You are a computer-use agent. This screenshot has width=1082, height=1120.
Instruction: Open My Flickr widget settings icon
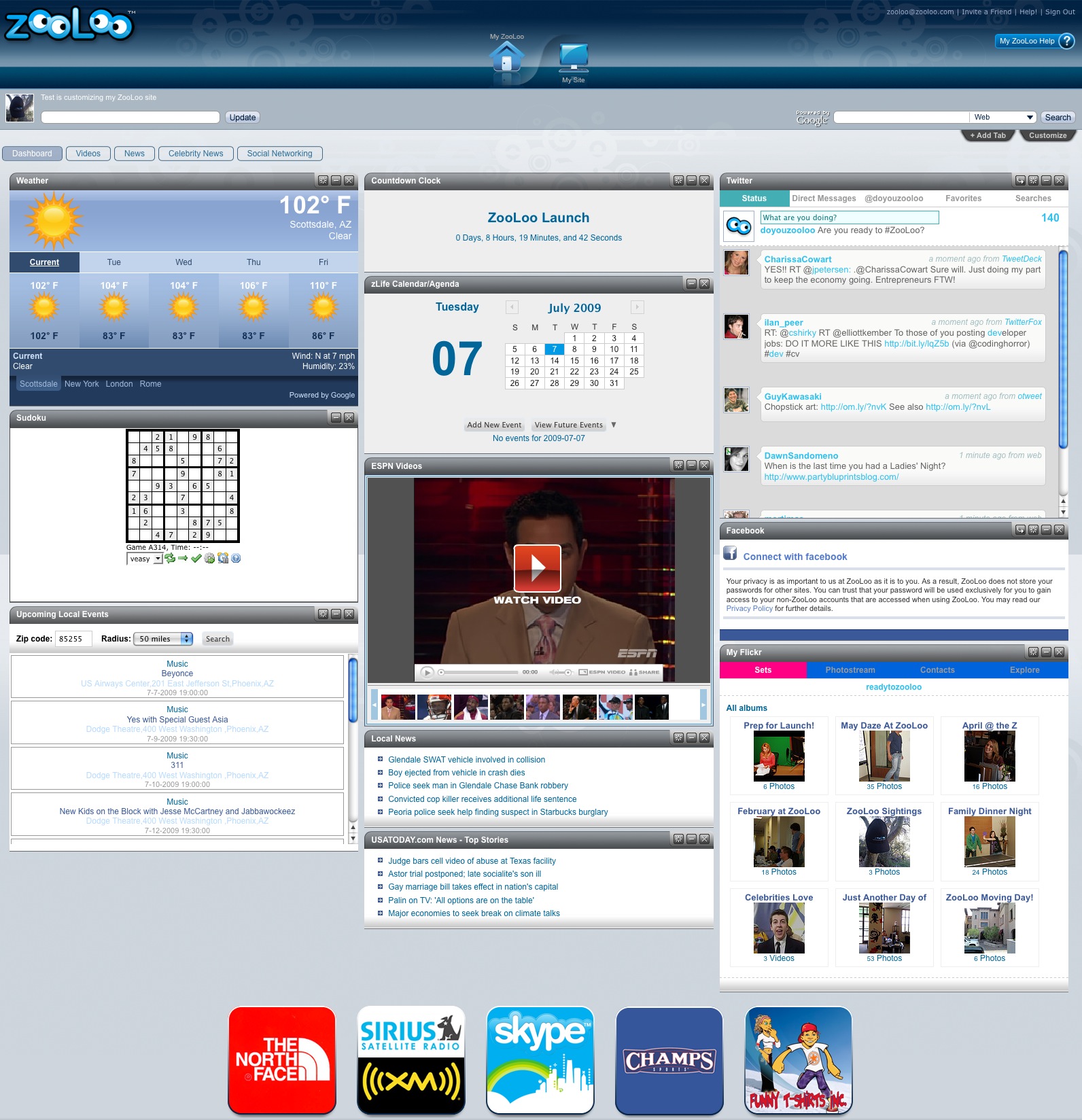(1033, 652)
